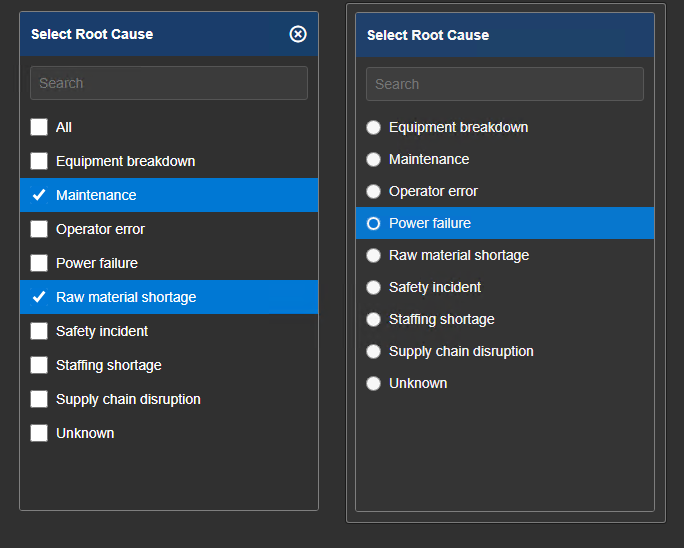The image size is (684, 548).
Task: Click the 'All' label in left list
Action: (x=64, y=127)
